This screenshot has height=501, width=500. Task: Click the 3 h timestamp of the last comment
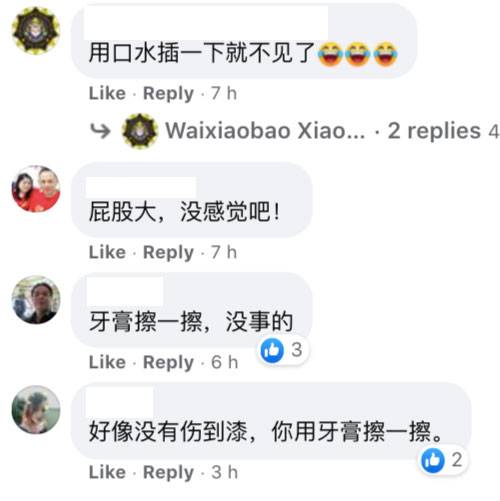[x=225, y=472]
